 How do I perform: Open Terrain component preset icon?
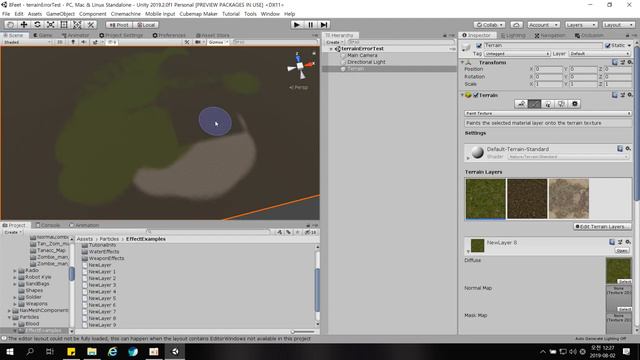[x=622, y=95]
